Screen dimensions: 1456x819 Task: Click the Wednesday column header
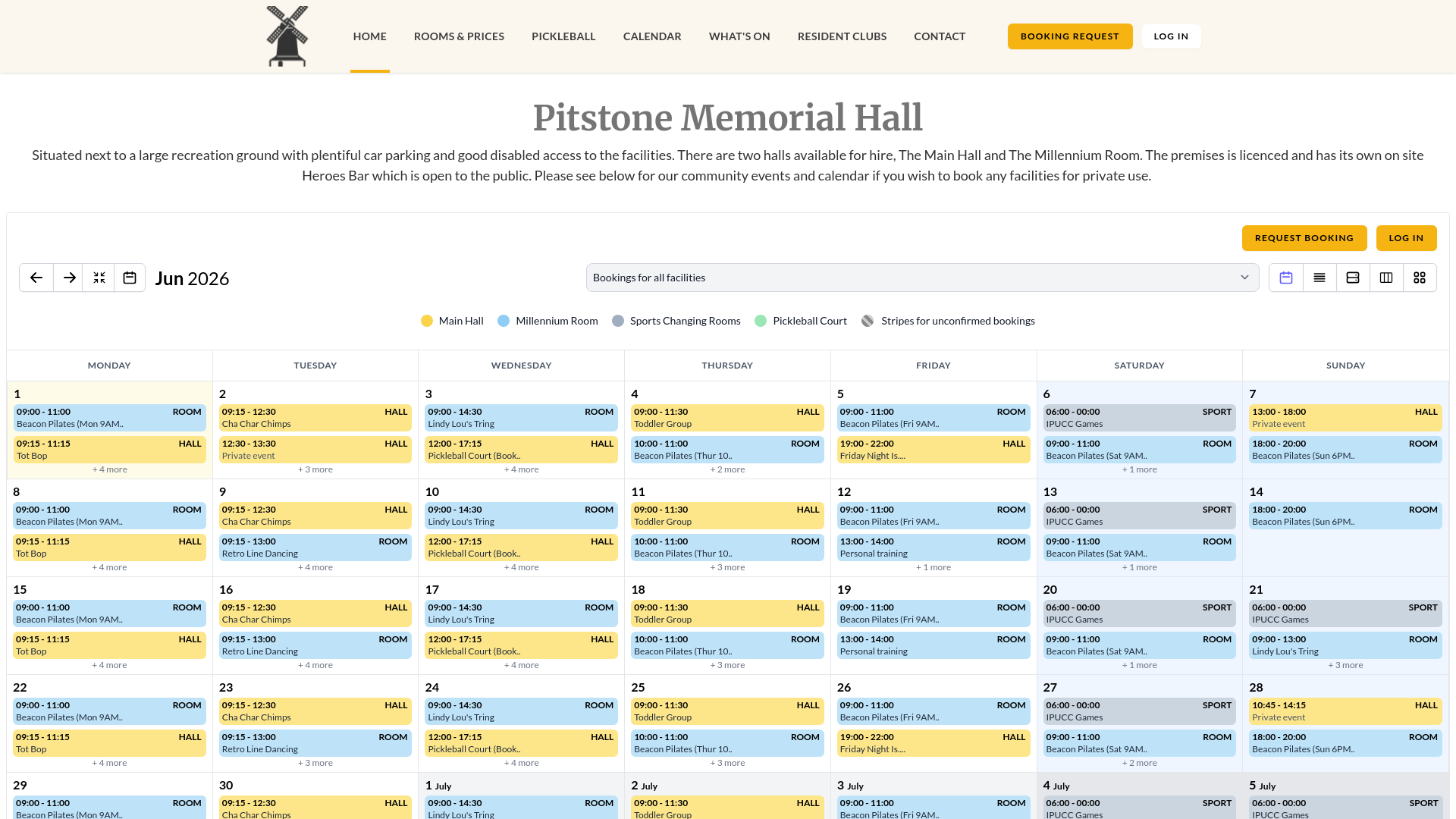[522, 366]
